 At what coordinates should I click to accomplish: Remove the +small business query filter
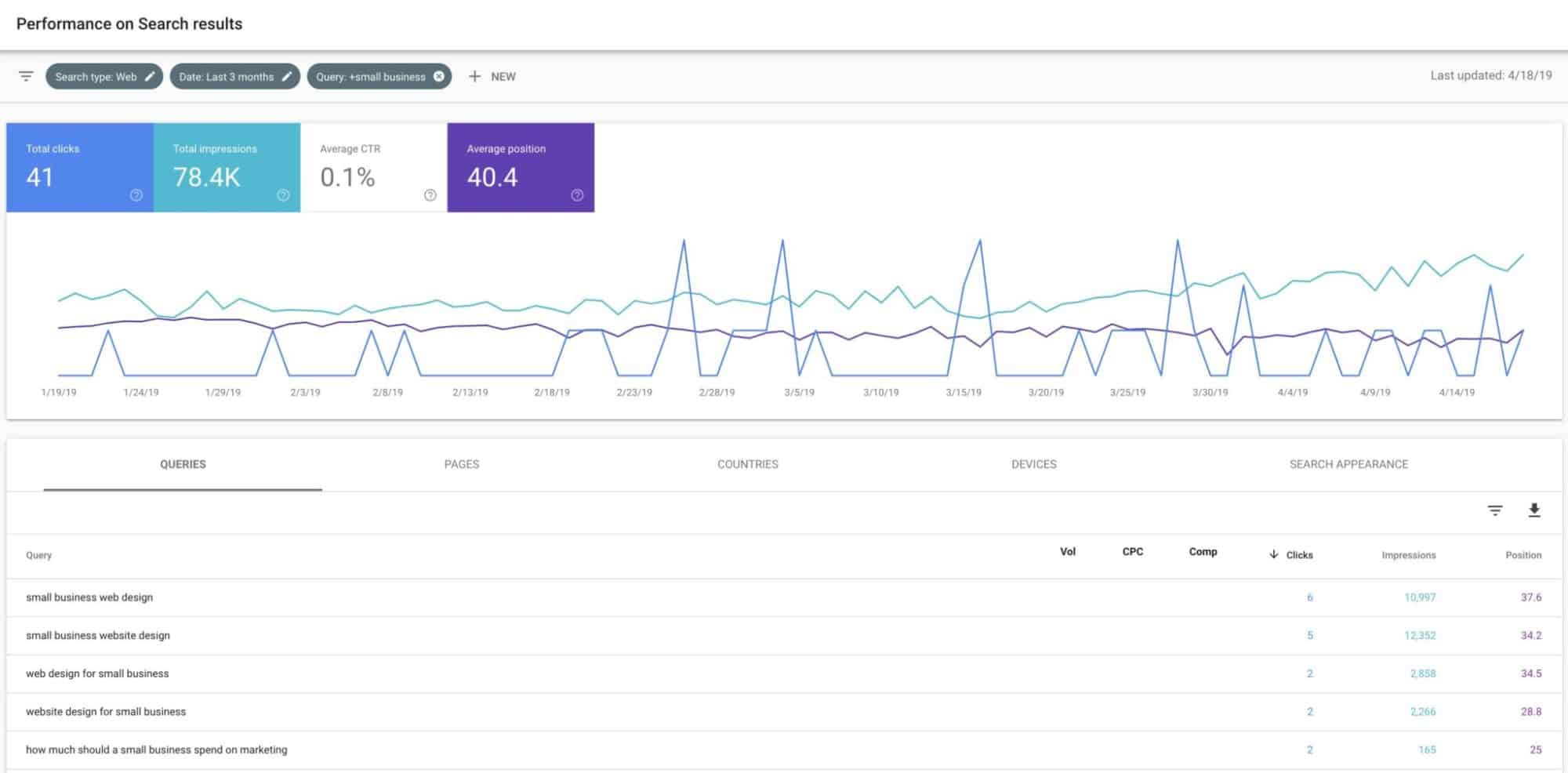[439, 76]
